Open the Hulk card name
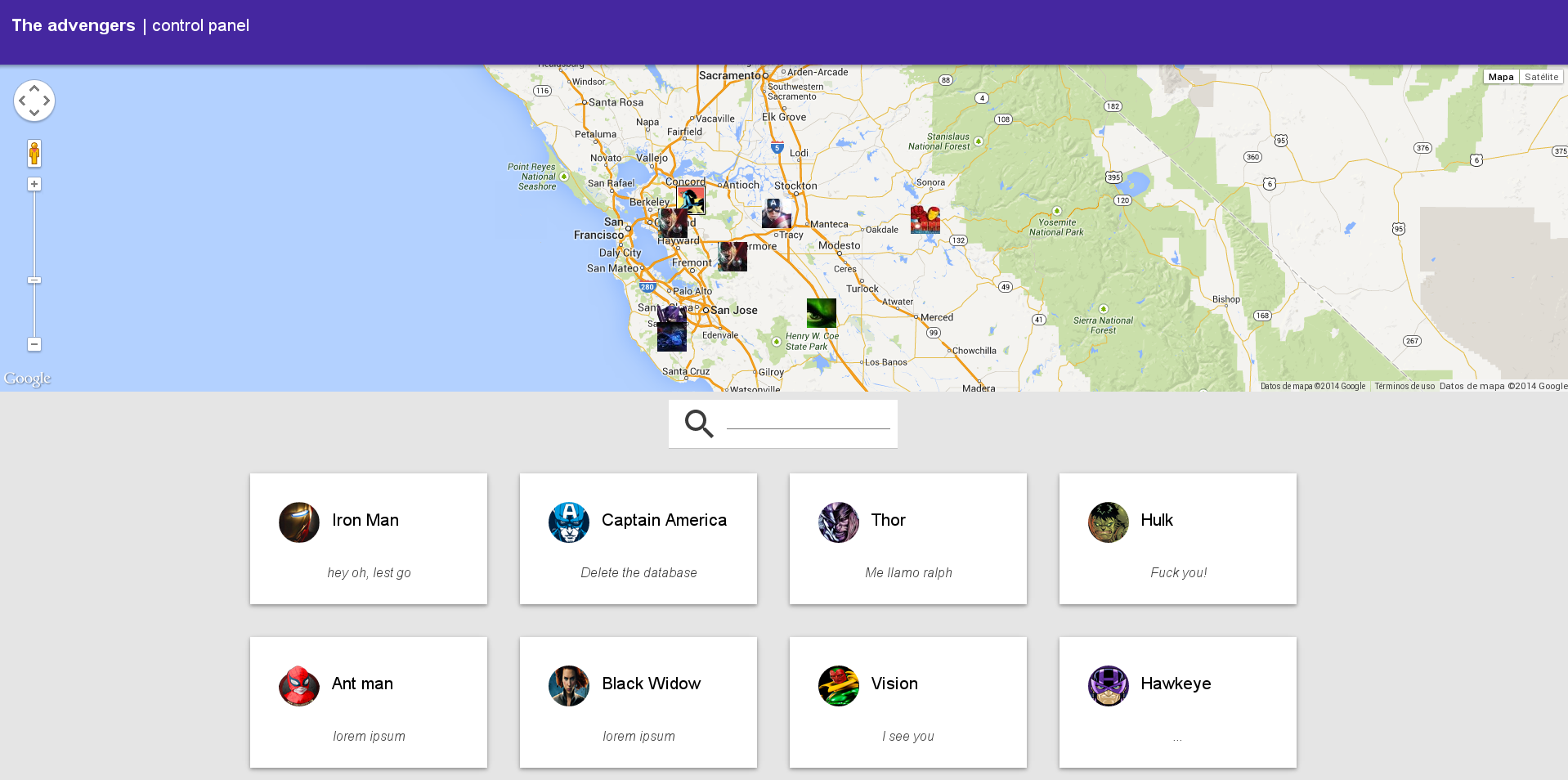The height and width of the screenshot is (780, 1568). pos(1157,520)
